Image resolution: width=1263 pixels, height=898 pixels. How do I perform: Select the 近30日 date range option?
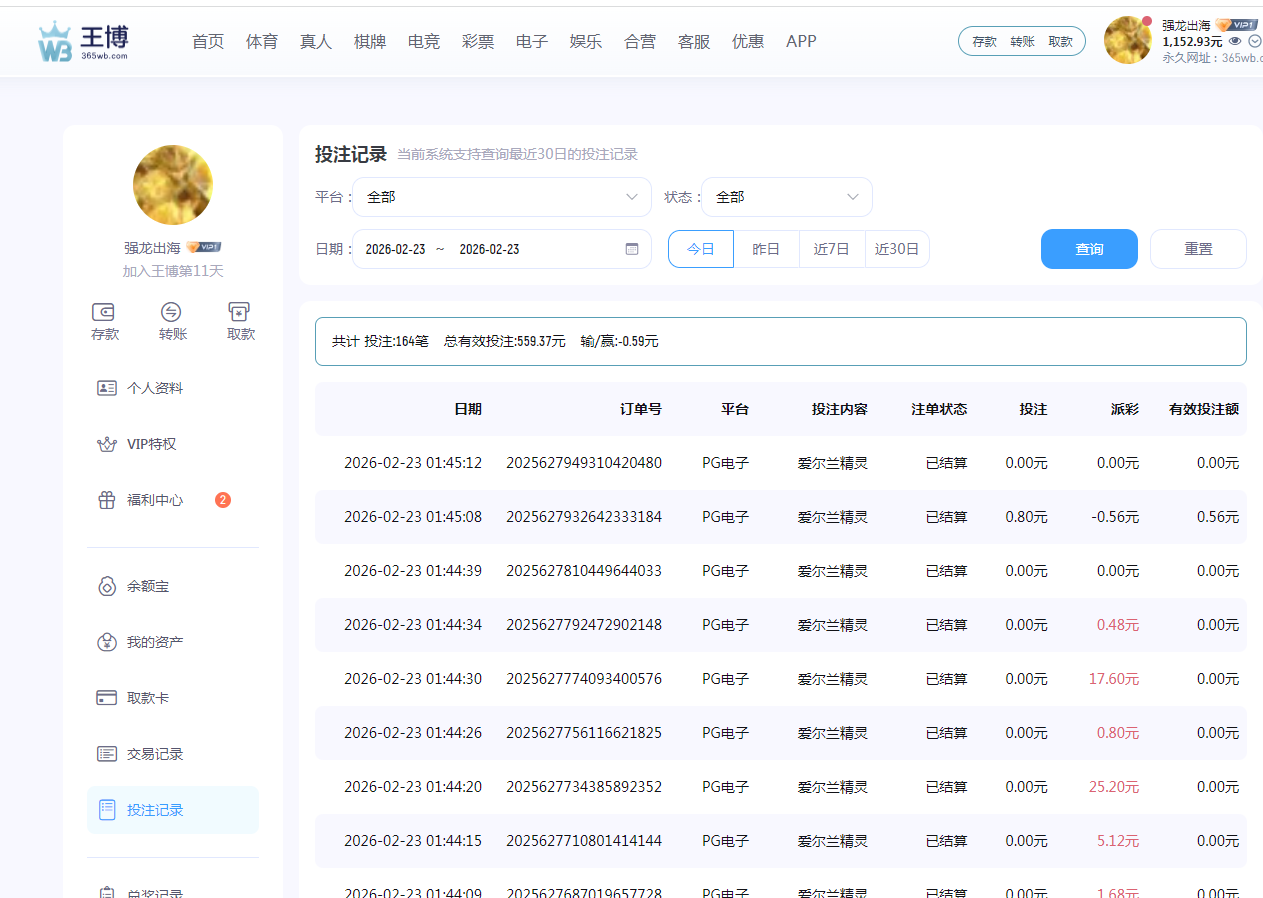coord(897,249)
